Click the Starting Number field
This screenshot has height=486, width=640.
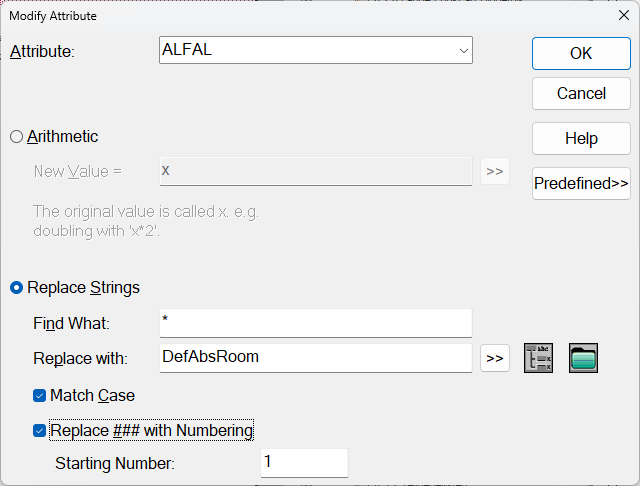click(304, 463)
